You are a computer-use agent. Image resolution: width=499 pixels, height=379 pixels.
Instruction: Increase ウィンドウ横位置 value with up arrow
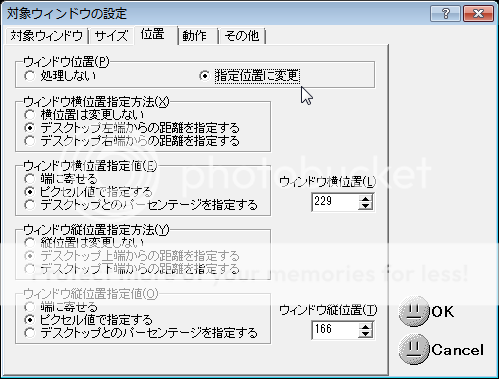tap(365, 198)
